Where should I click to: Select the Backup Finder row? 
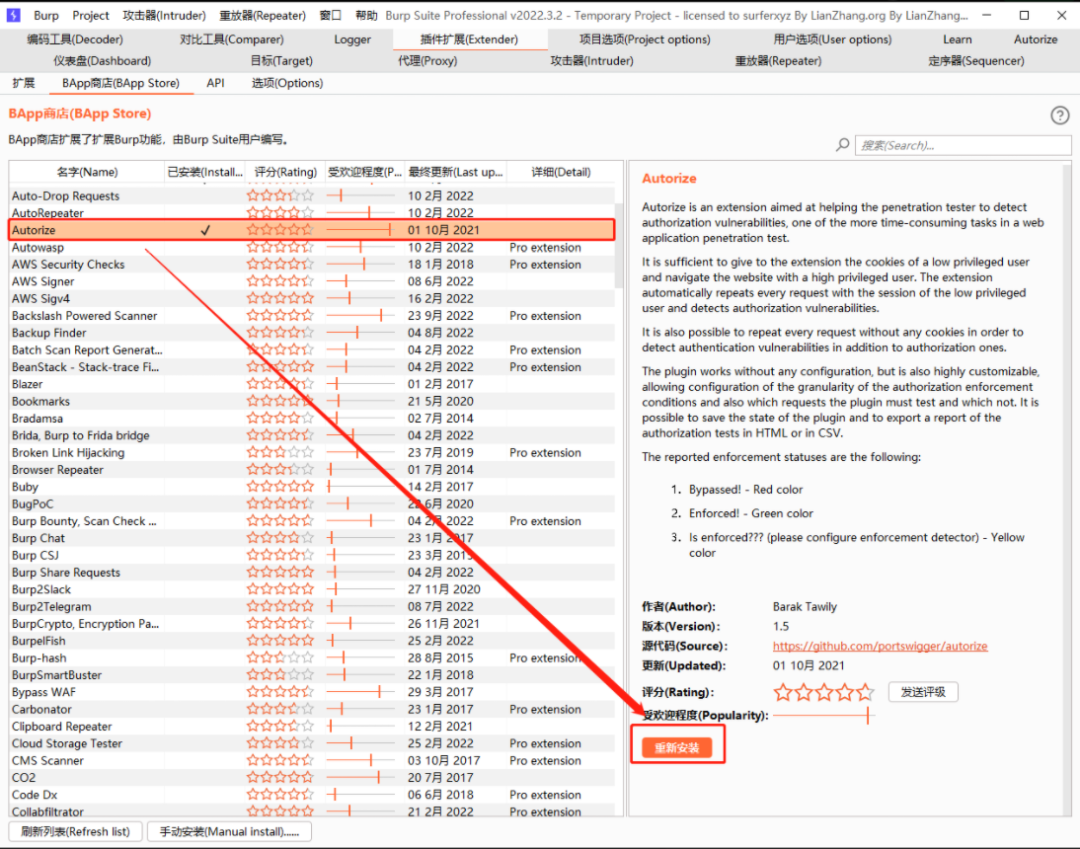(x=312, y=333)
